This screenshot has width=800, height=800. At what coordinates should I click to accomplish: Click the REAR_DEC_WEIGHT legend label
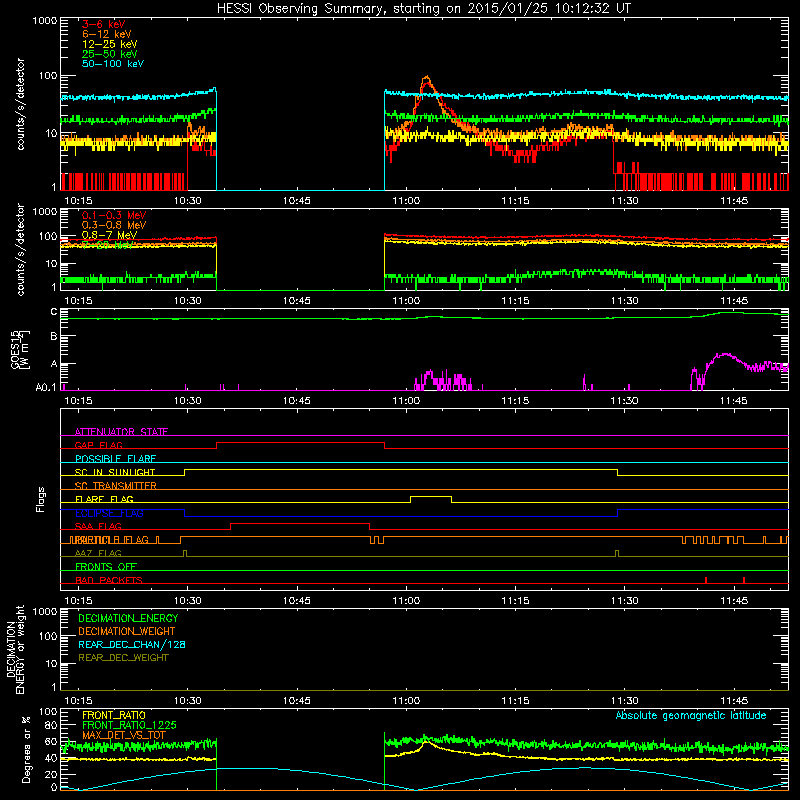[x=123, y=658]
